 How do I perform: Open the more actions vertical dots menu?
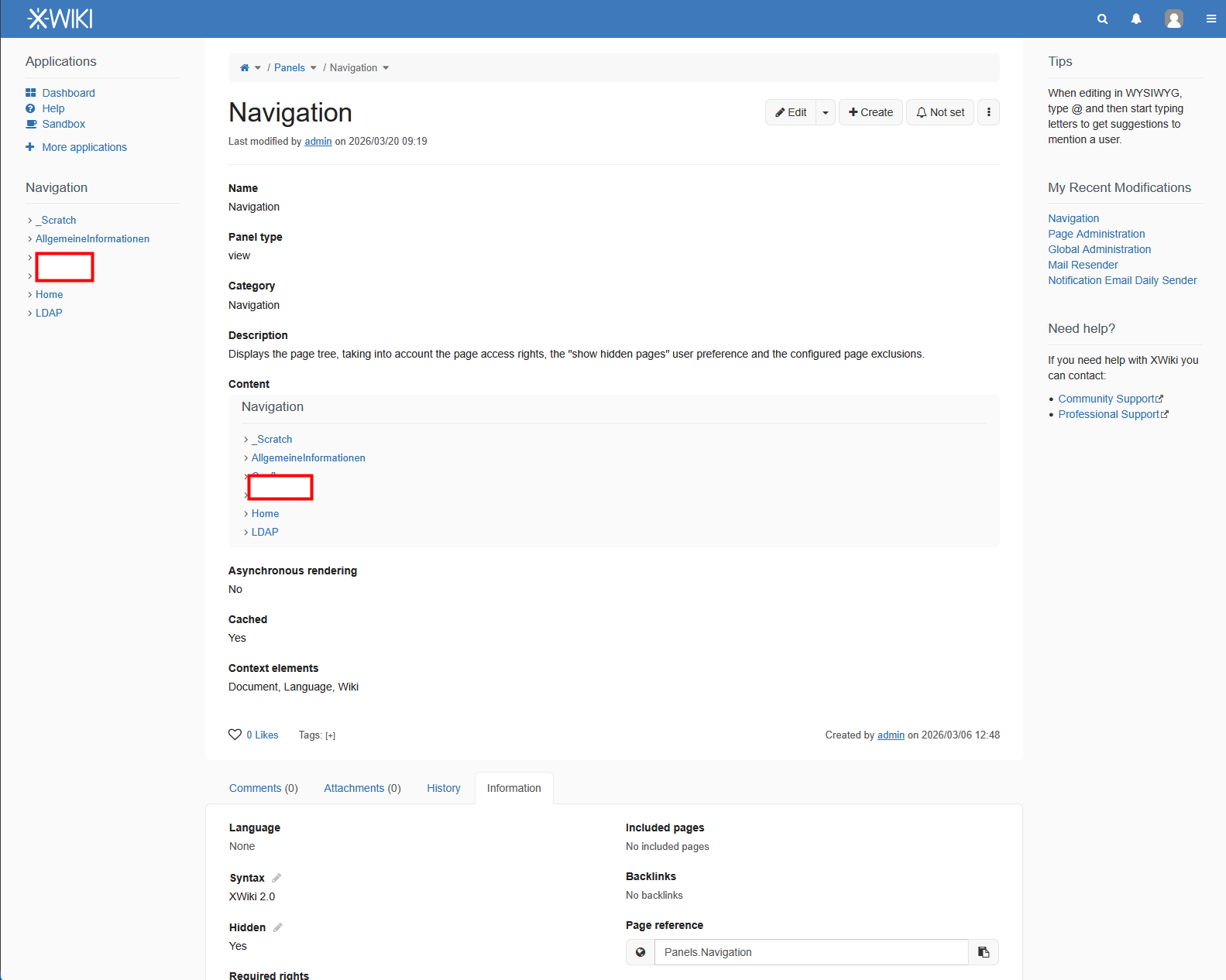(x=988, y=112)
